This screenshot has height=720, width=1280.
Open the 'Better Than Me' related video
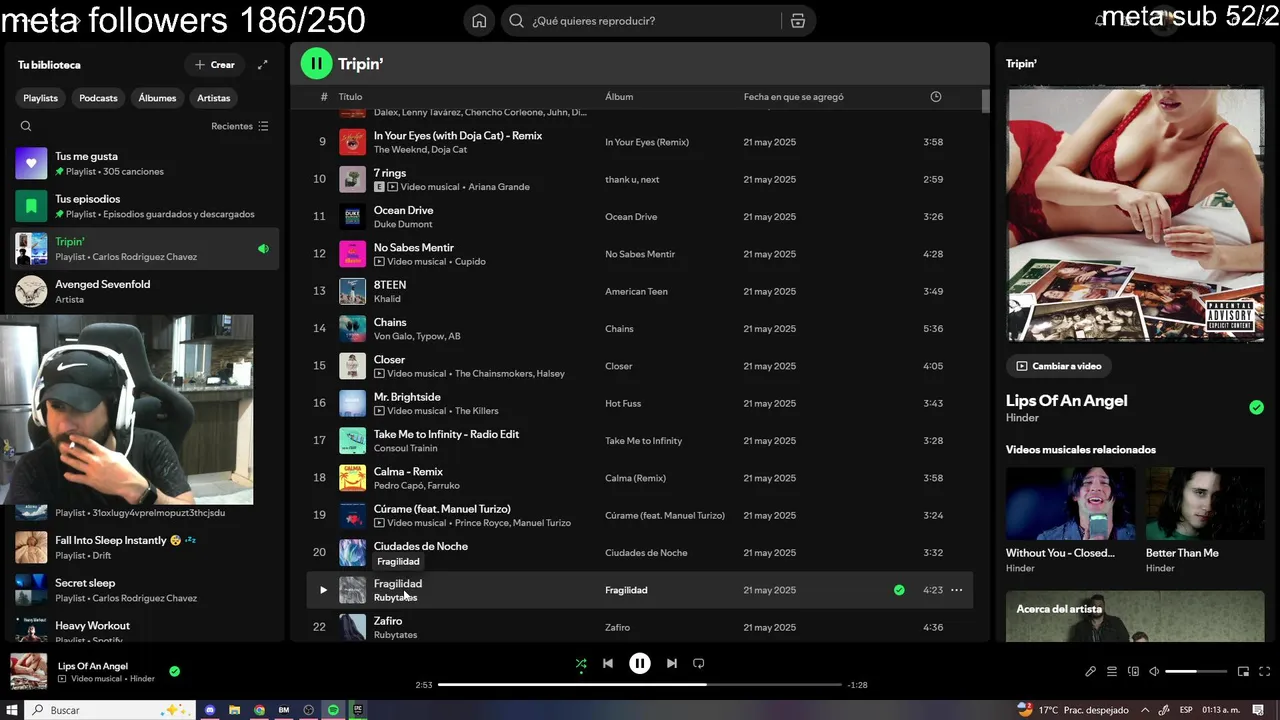[1205, 521]
